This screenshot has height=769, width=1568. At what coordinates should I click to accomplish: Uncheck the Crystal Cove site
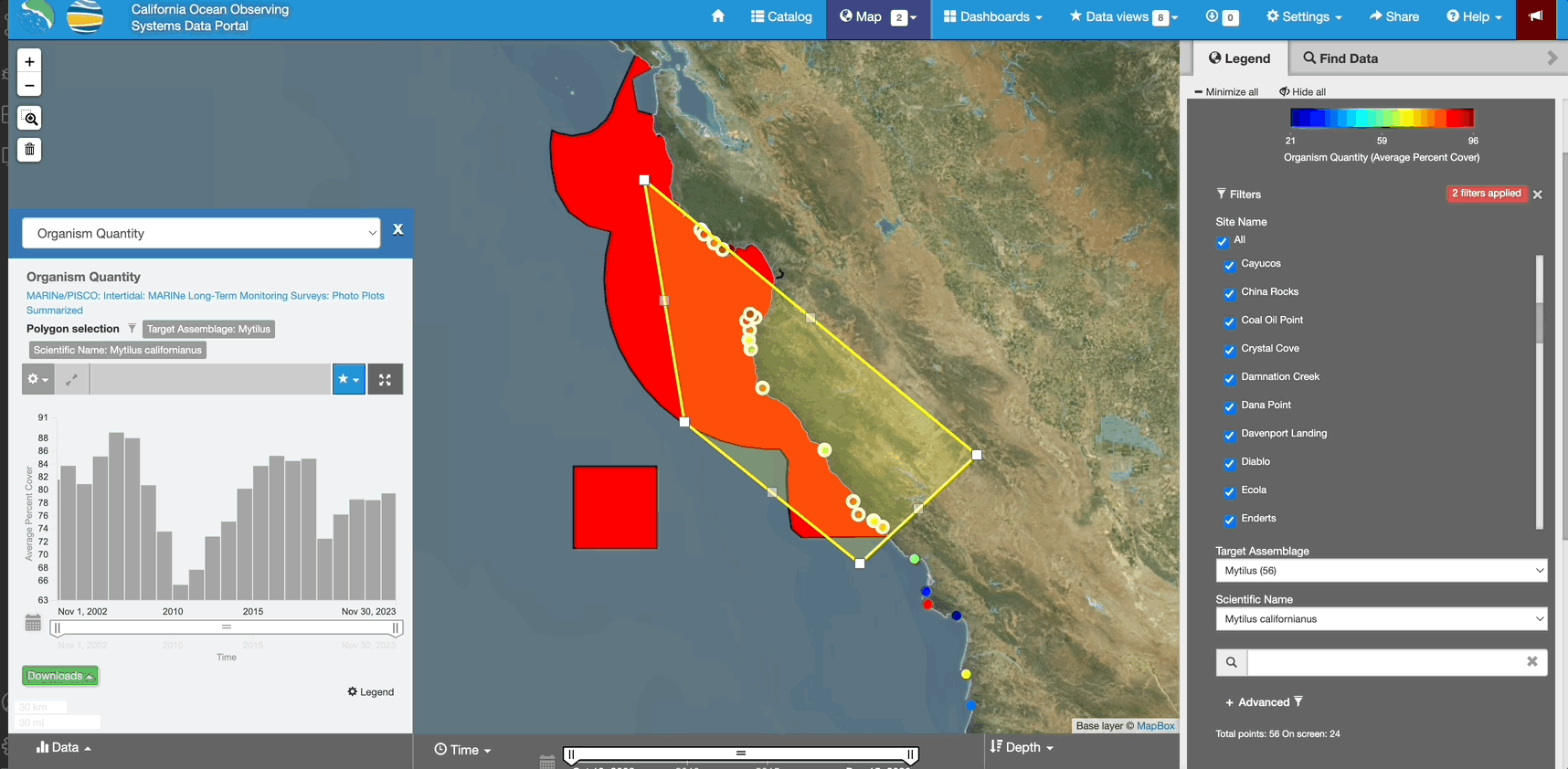pos(1229,350)
